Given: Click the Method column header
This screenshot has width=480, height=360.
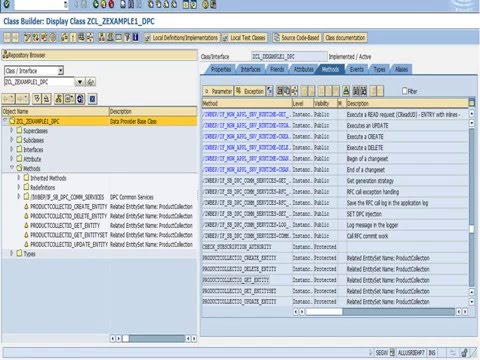Looking at the screenshot, I should click(247, 103).
